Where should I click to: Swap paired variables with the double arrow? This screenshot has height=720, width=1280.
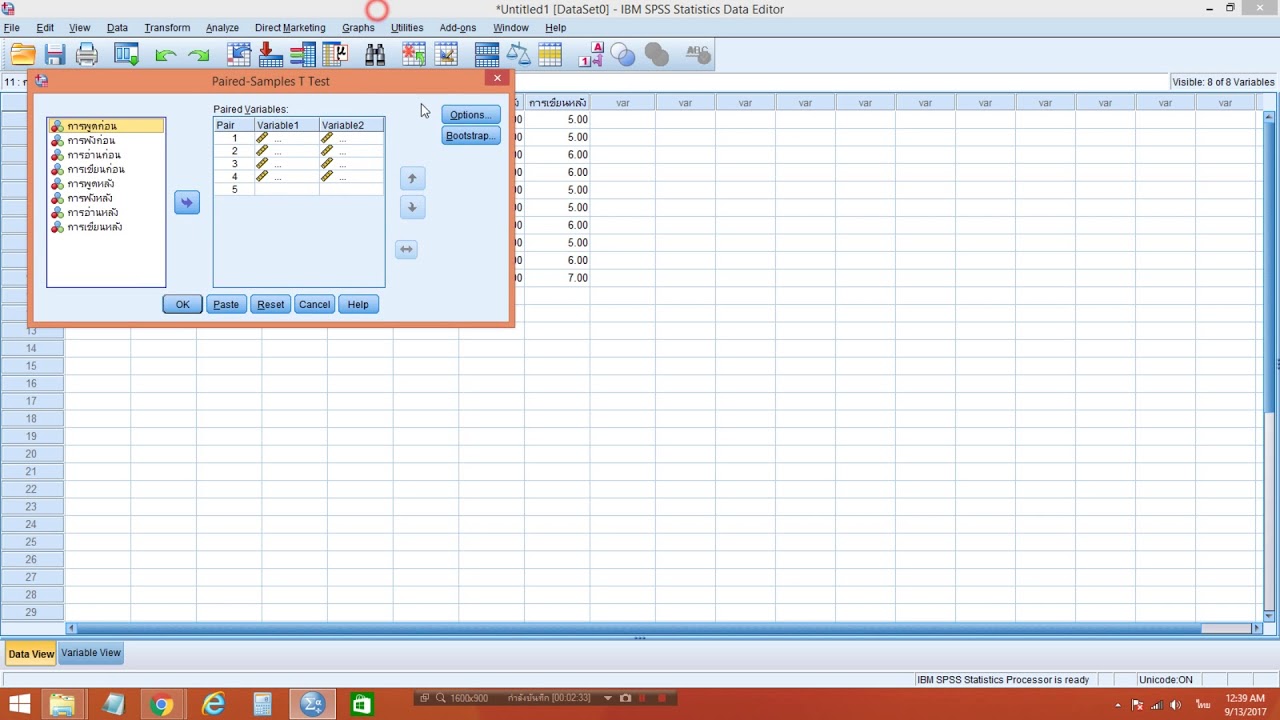pyautogui.click(x=406, y=249)
